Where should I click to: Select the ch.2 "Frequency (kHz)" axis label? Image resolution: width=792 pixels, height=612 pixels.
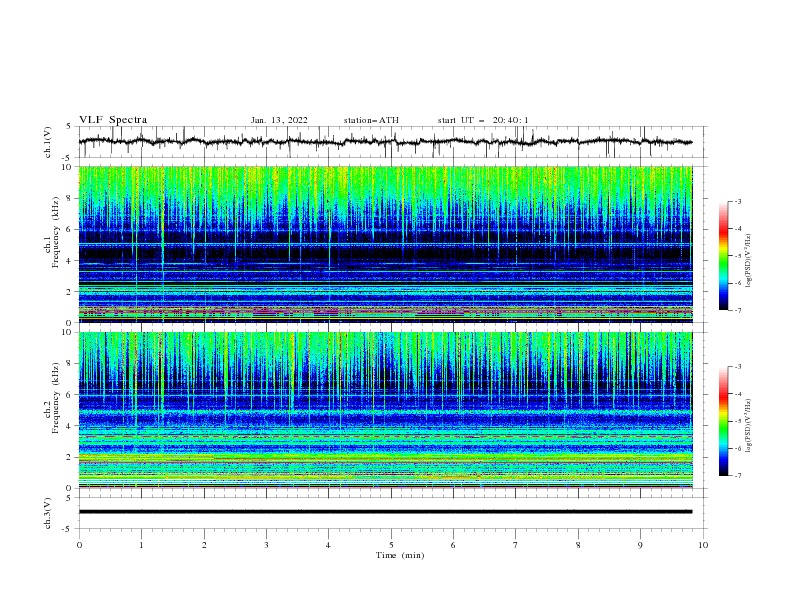point(55,398)
